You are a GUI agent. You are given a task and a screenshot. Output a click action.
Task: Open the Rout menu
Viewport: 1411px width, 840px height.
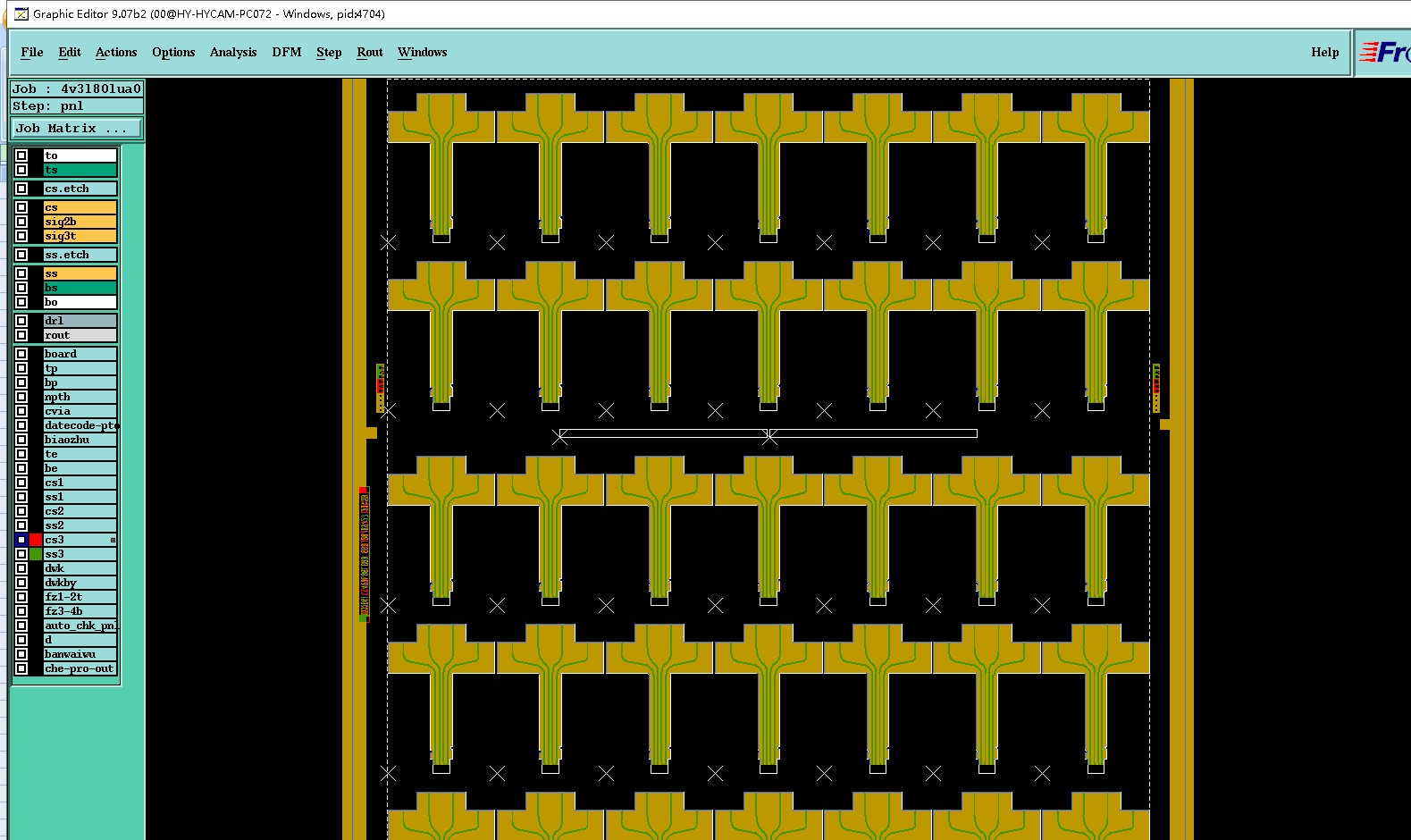[370, 53]
